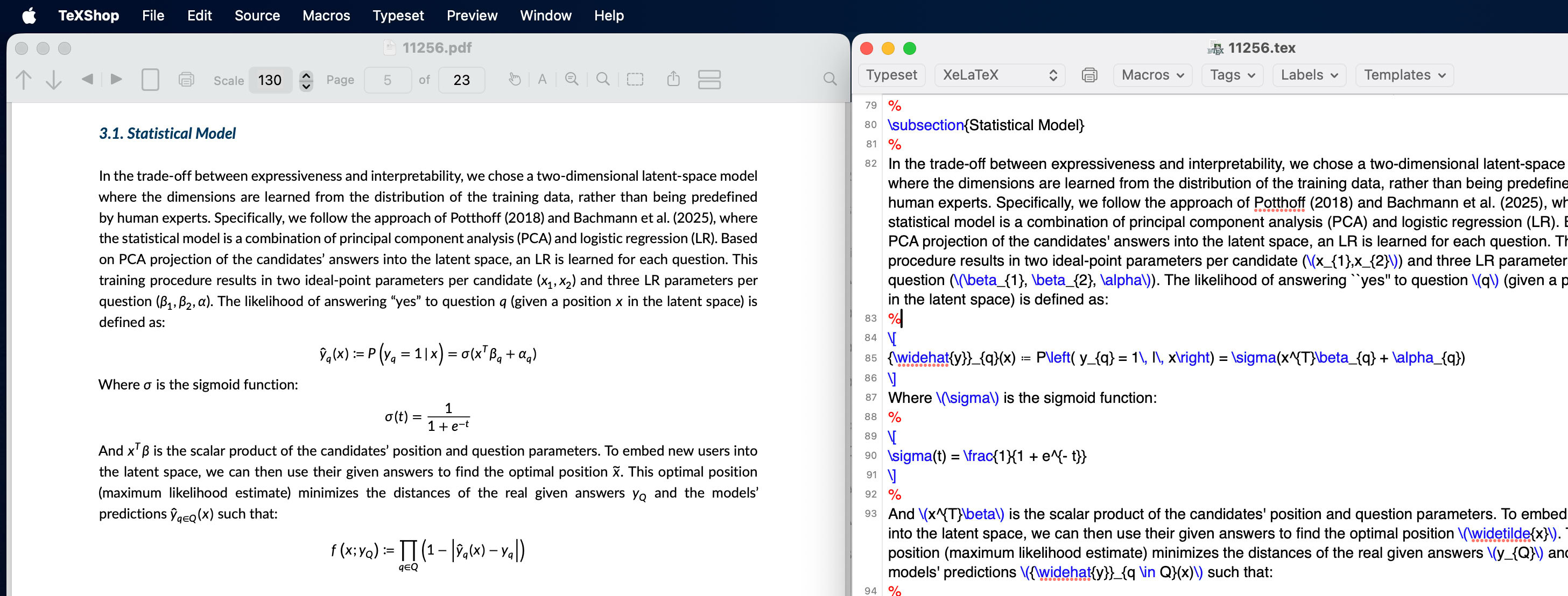Click the Scale stepper arrows
This screenshot has height=596, width=1568.
(306, 80)
